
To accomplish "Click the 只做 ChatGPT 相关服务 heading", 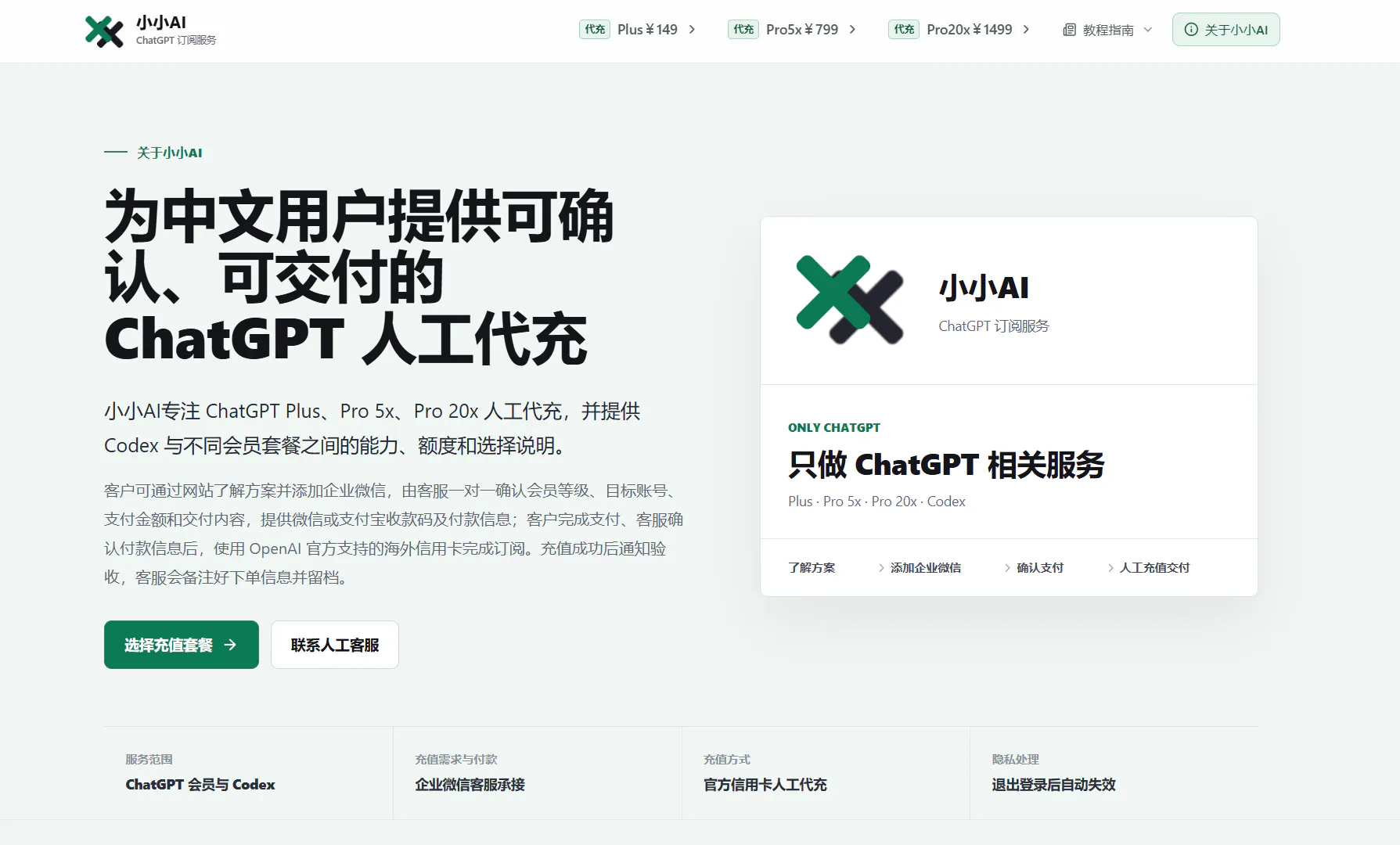I will 946,465.
